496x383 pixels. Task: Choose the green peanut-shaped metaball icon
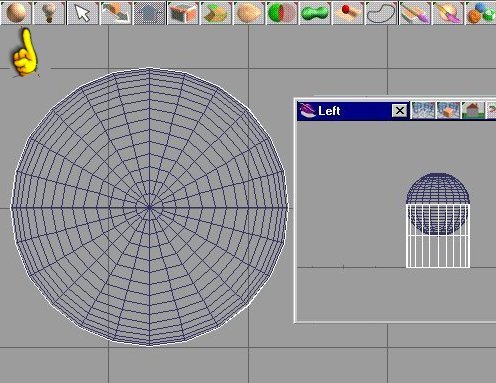pyautogui.click(x=315, y=13)
